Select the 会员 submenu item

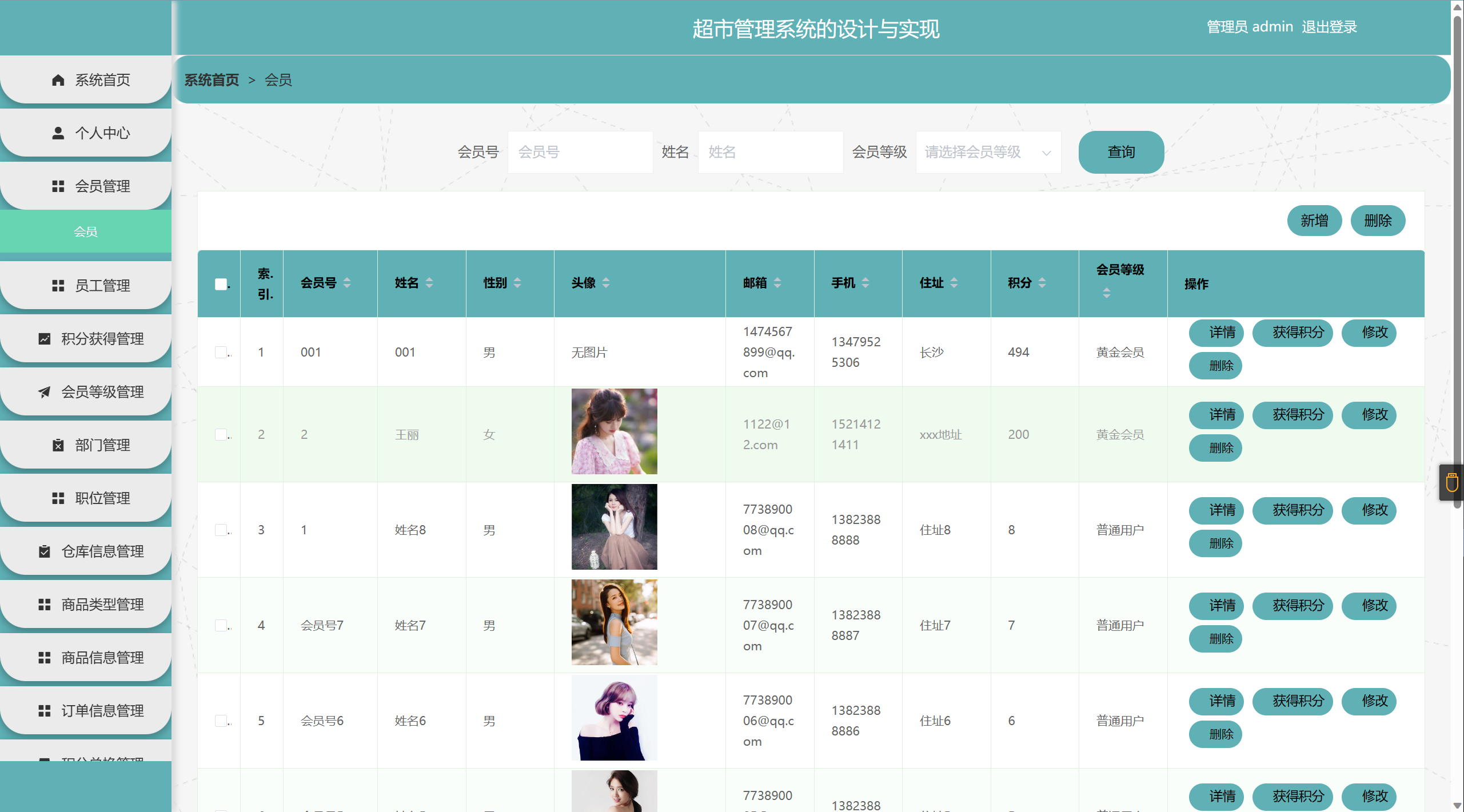point(86,231)
